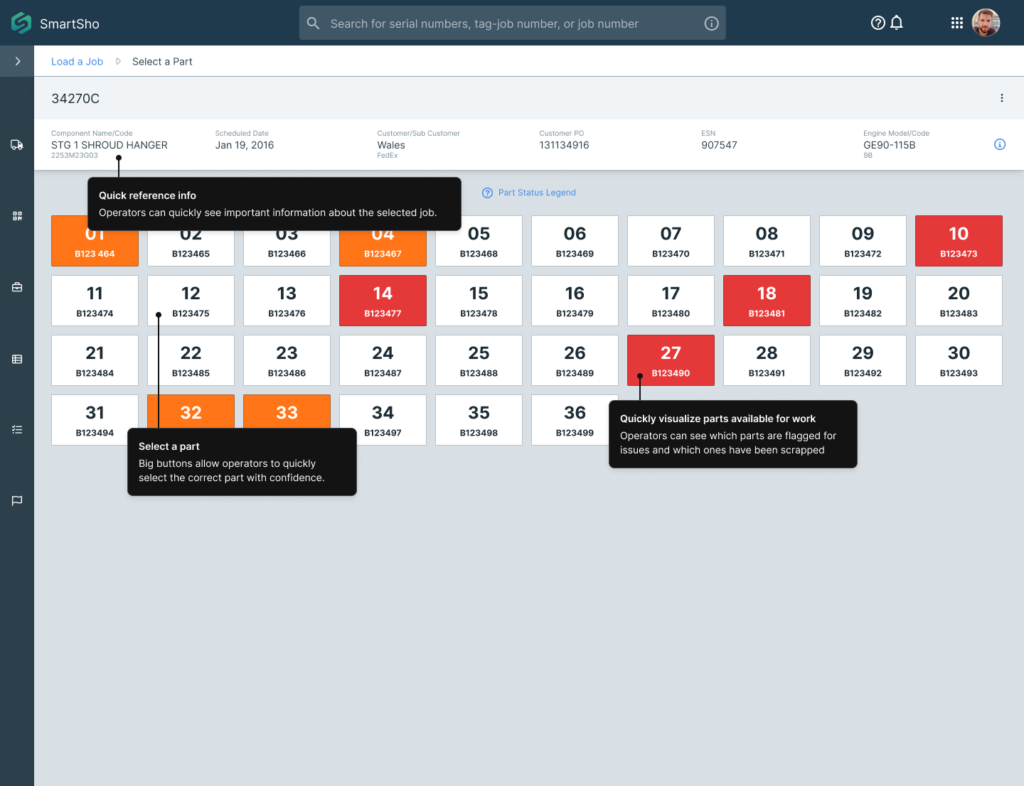Image resolution: width=1024 pixels, height=786 pixels.
Task: Click the blue info icon beside Engine Model
Action: (x=999, y=145)
